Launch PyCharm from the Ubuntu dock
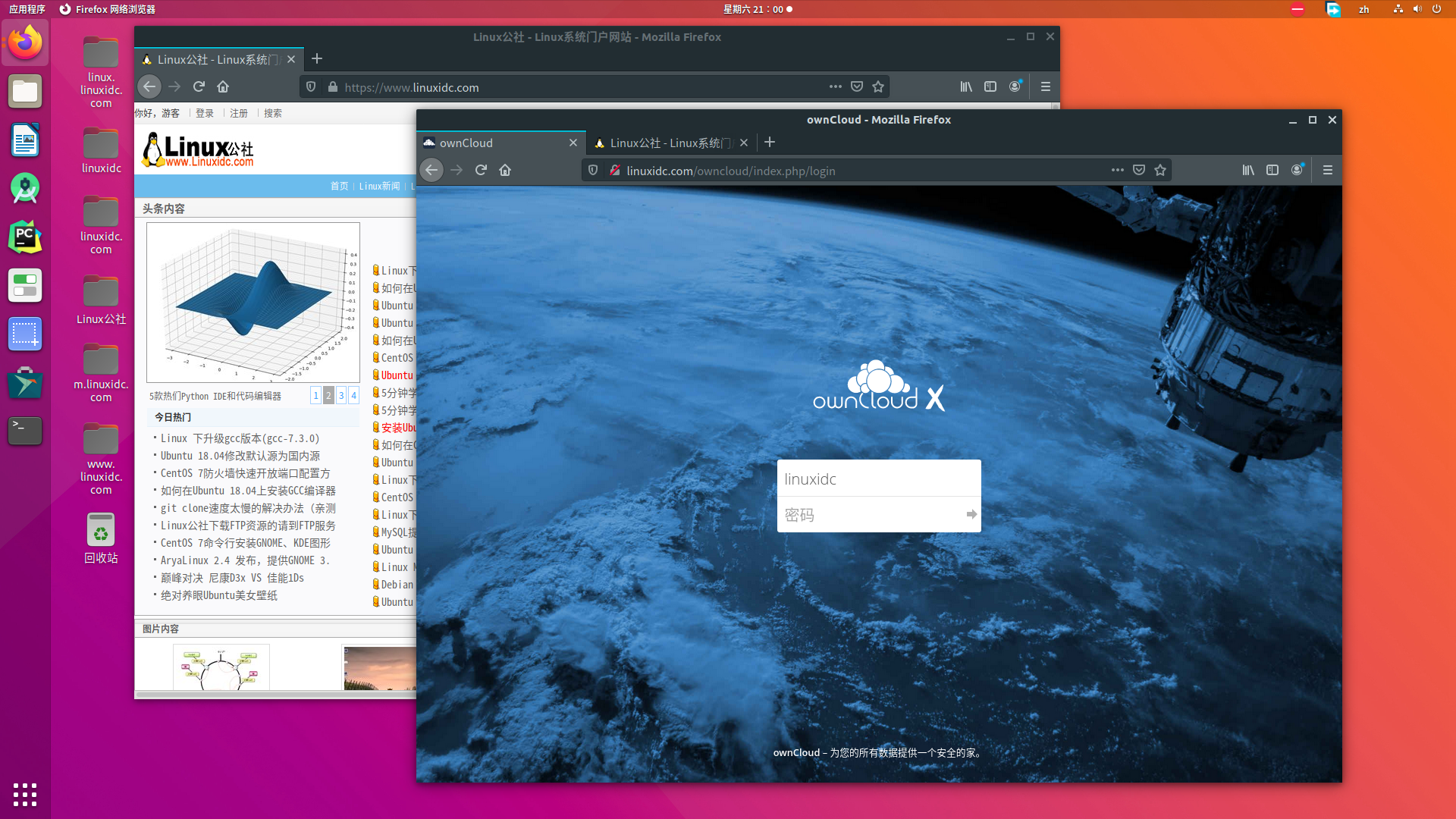The width and height of the screenshot is (1456, 819). [25, 237]
